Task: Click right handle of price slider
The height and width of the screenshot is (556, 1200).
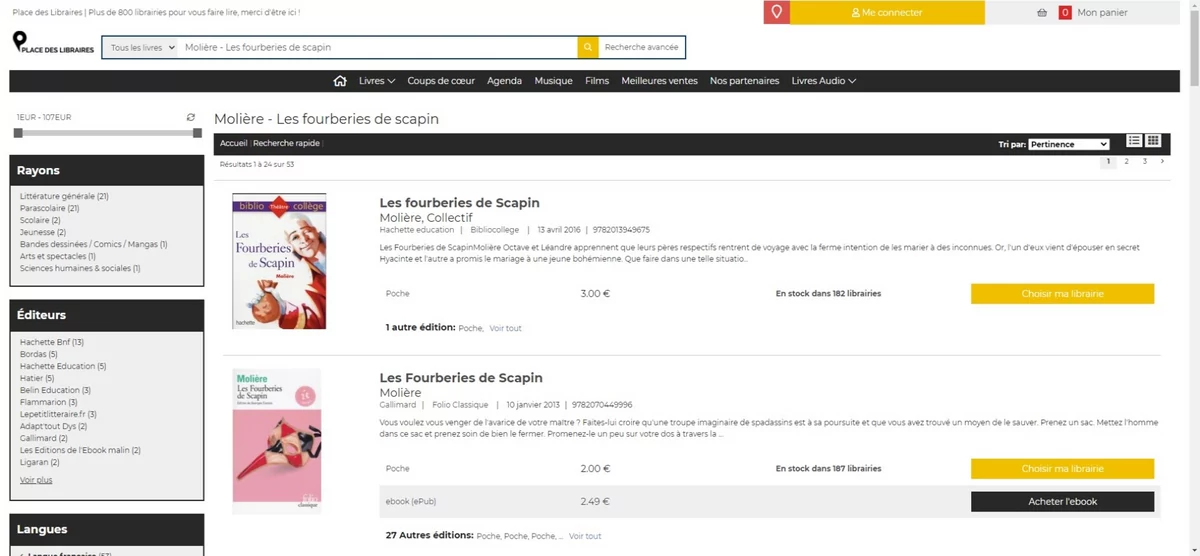Action: [197, 132]
